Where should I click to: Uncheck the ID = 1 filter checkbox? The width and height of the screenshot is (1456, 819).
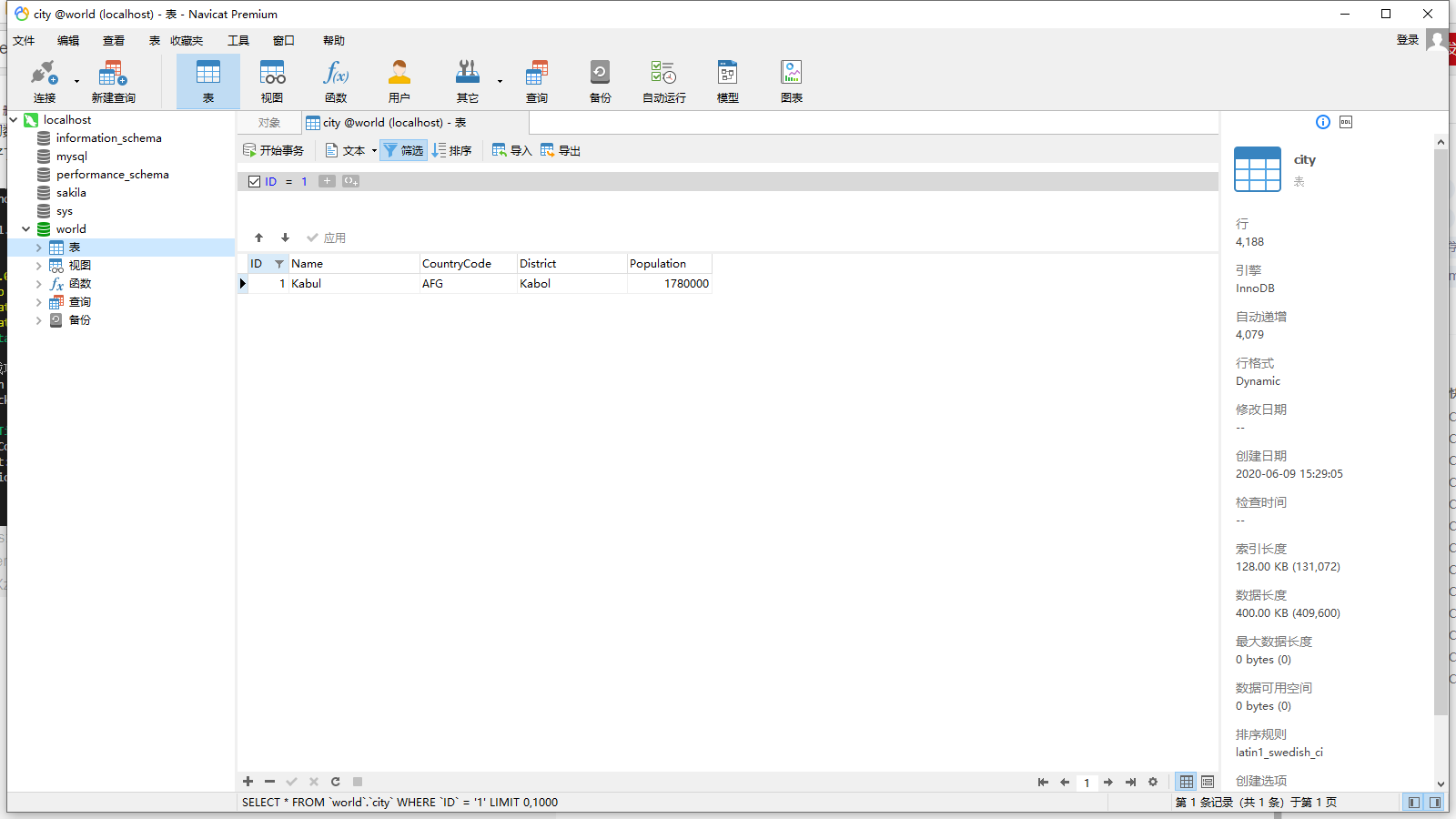coord(255,181)
